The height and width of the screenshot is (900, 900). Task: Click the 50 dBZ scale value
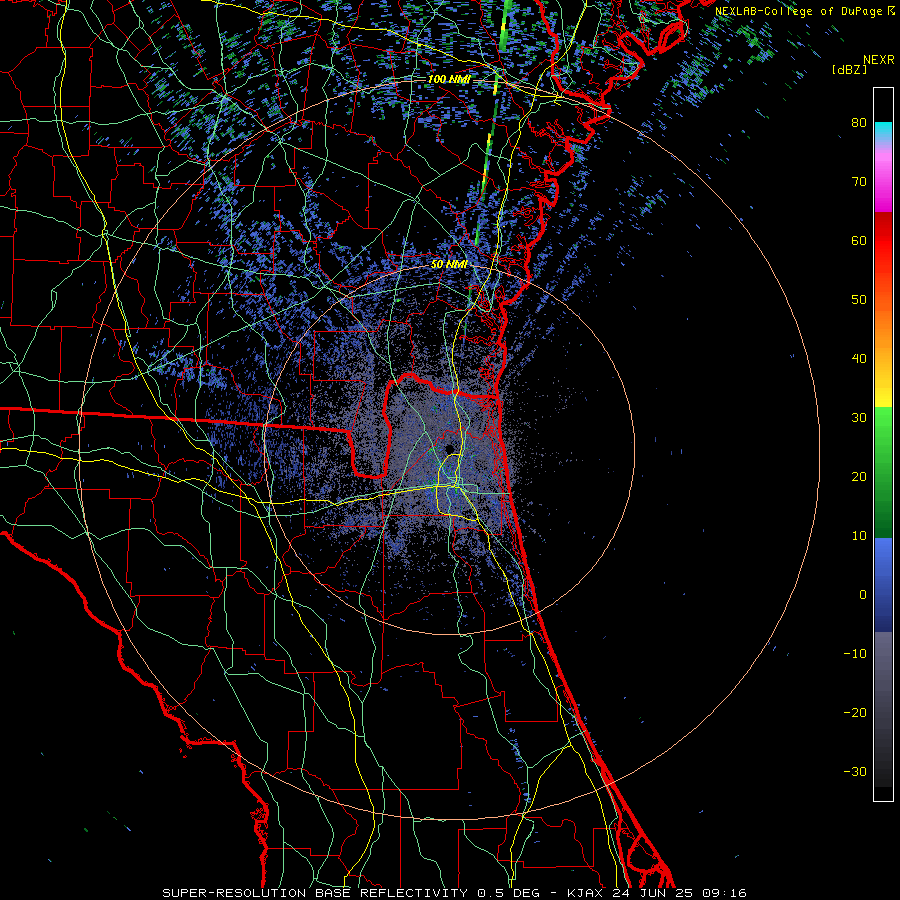point(859,300)
